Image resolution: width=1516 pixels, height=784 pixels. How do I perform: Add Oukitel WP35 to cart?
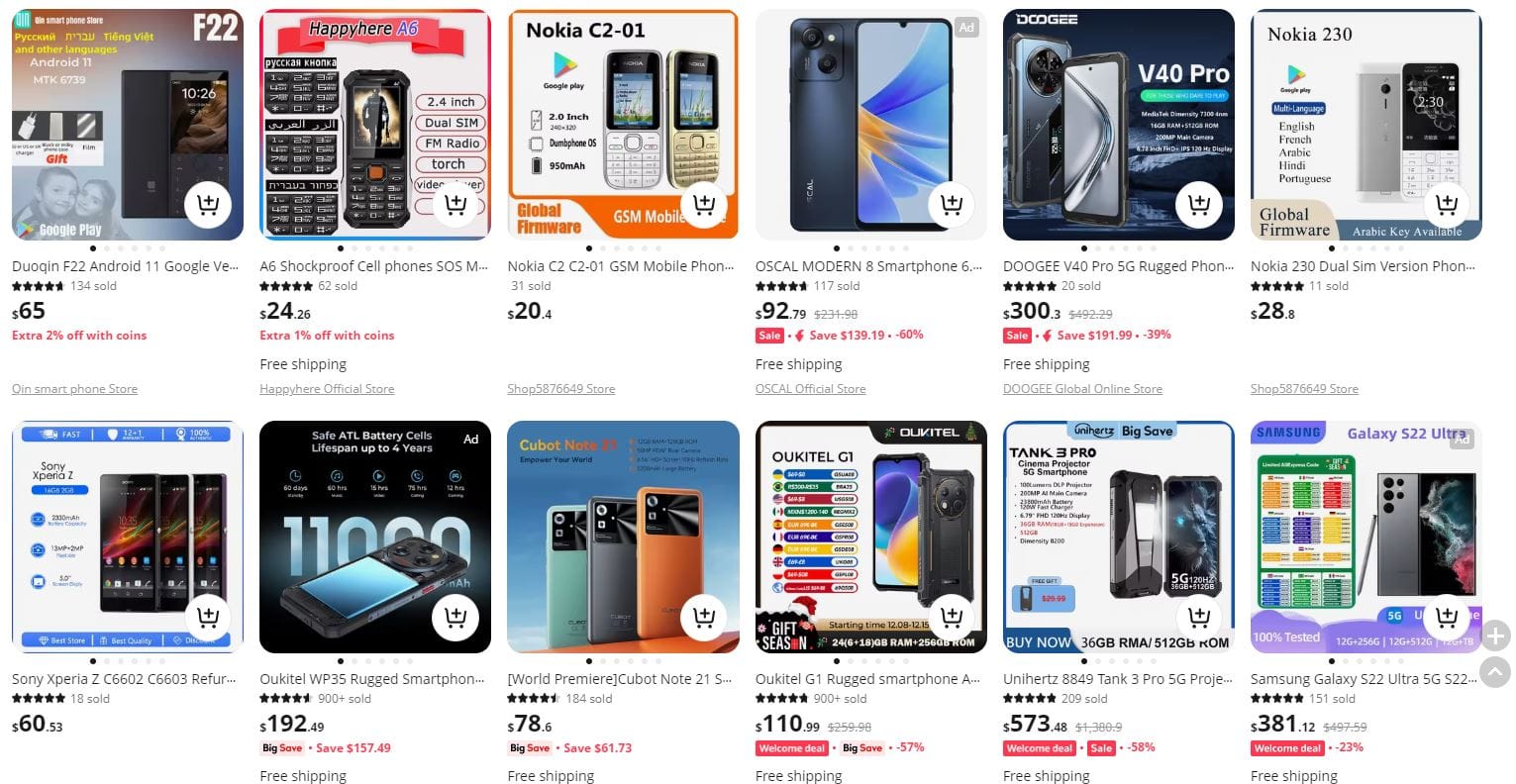(x=455, y=618)
